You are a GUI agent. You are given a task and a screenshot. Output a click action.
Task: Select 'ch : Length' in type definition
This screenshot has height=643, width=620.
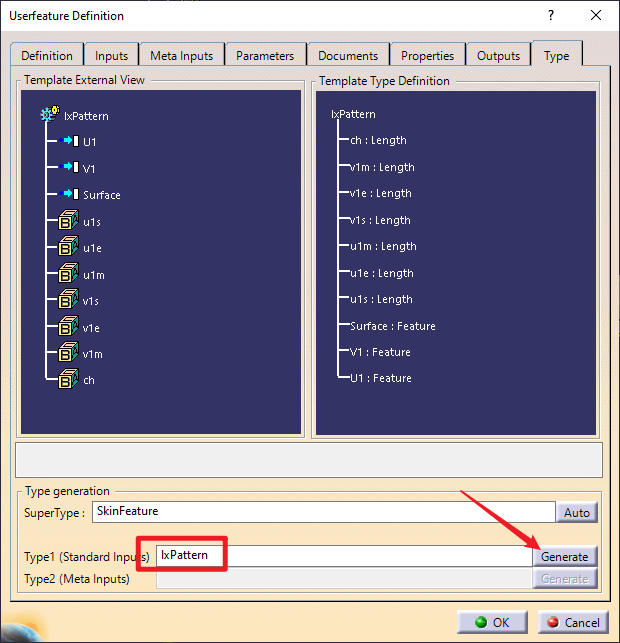click(x=378, y=140)
